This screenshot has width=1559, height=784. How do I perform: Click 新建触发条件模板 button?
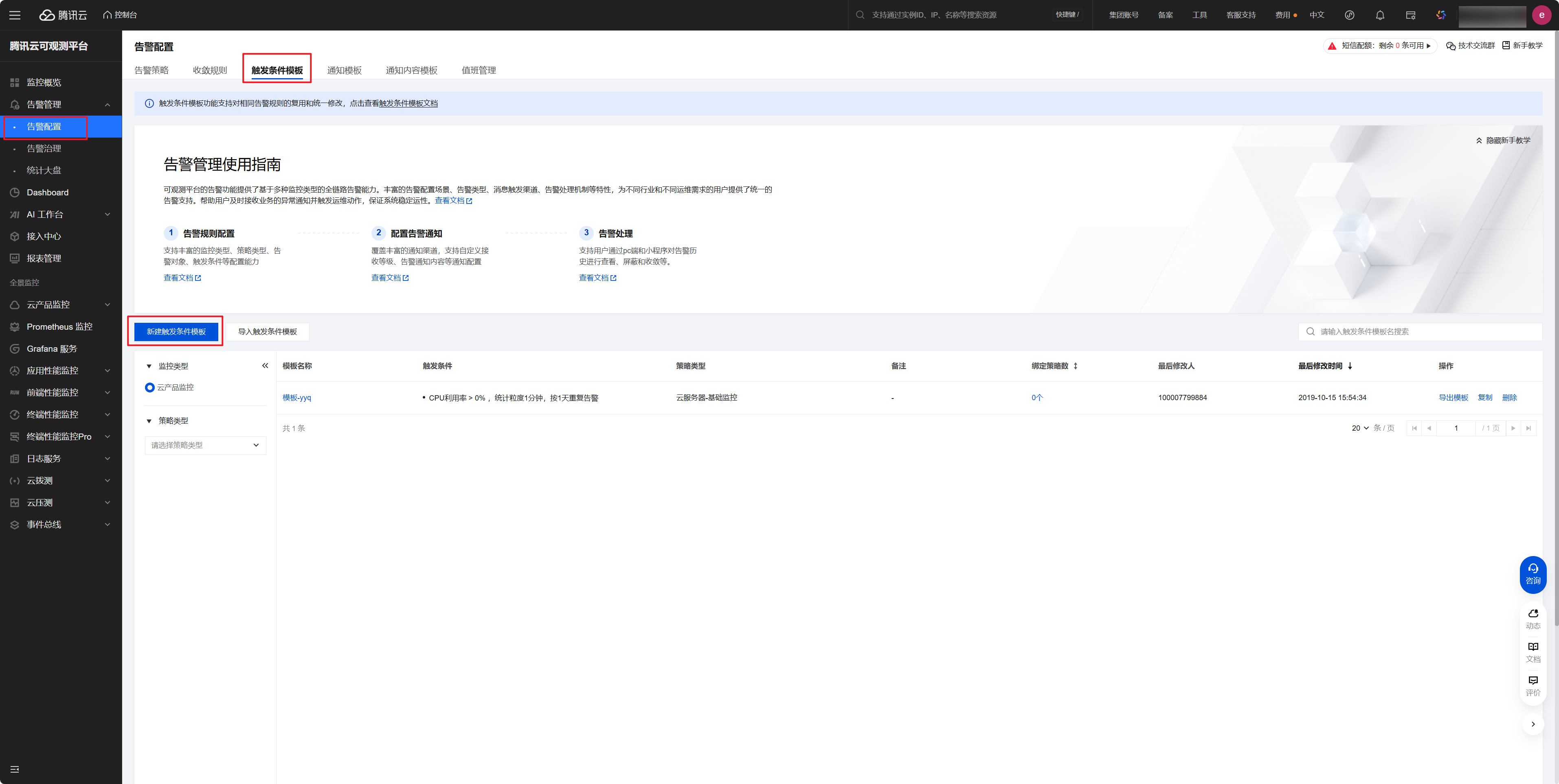(176, 331)
